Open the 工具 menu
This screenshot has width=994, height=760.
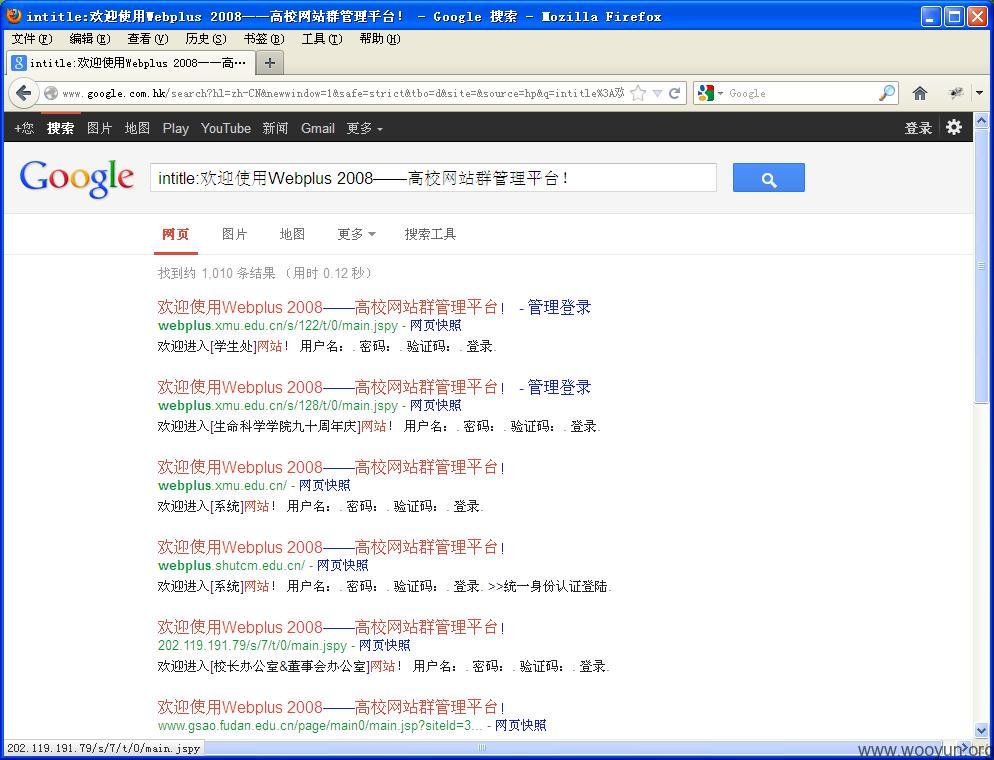(x=321, y=39)
